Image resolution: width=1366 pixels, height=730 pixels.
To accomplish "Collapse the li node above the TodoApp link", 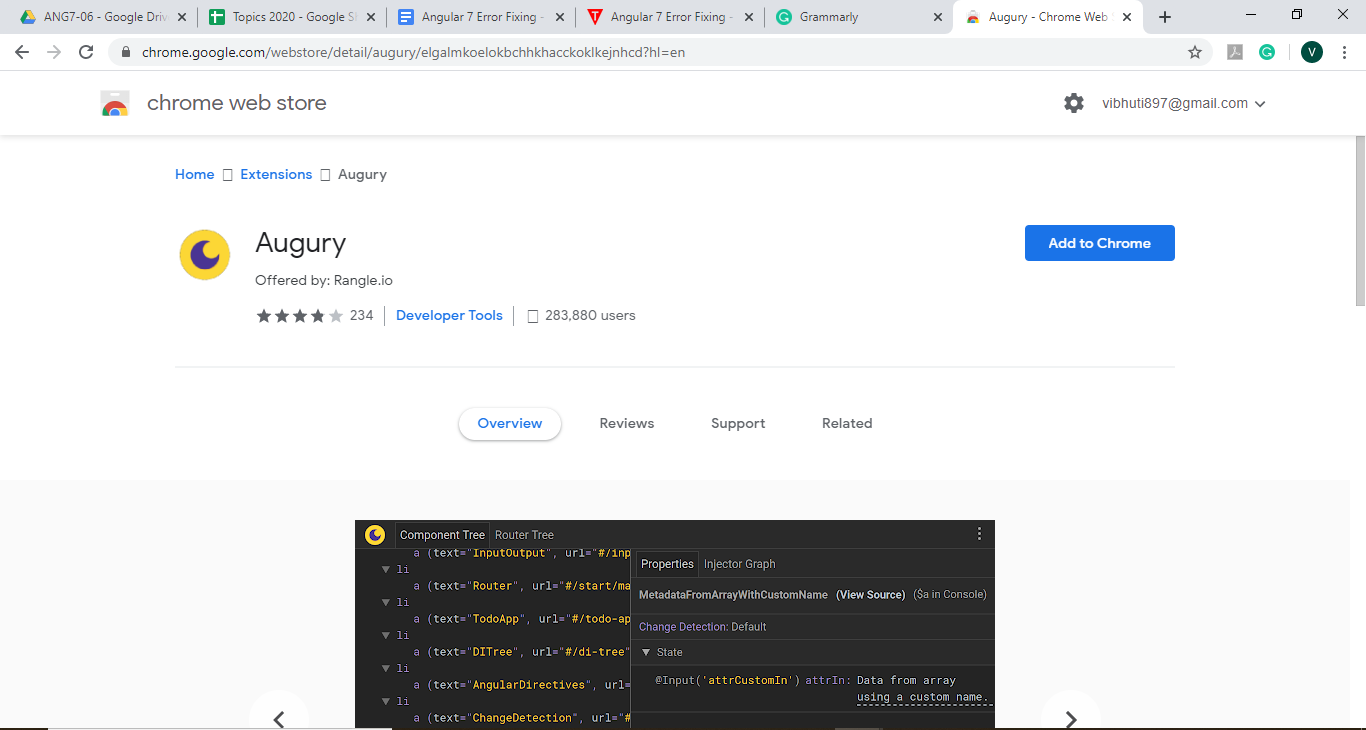I will [386, 602].
